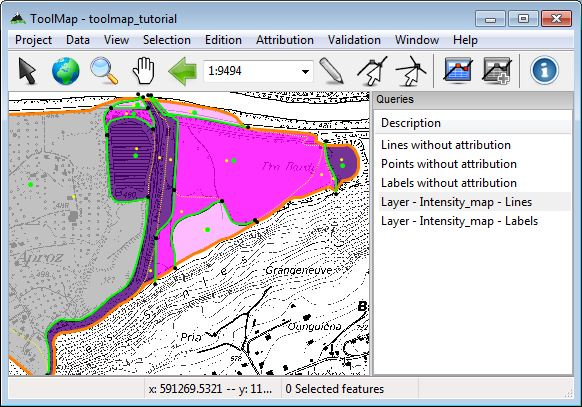Select the pencil draw tool
Image resolution: width=582 pixels, height=407 pixels.
tap(331, 70)
